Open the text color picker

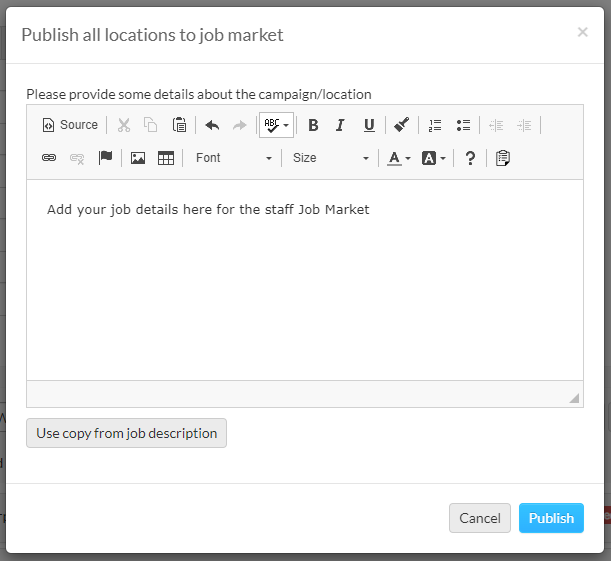399,158
